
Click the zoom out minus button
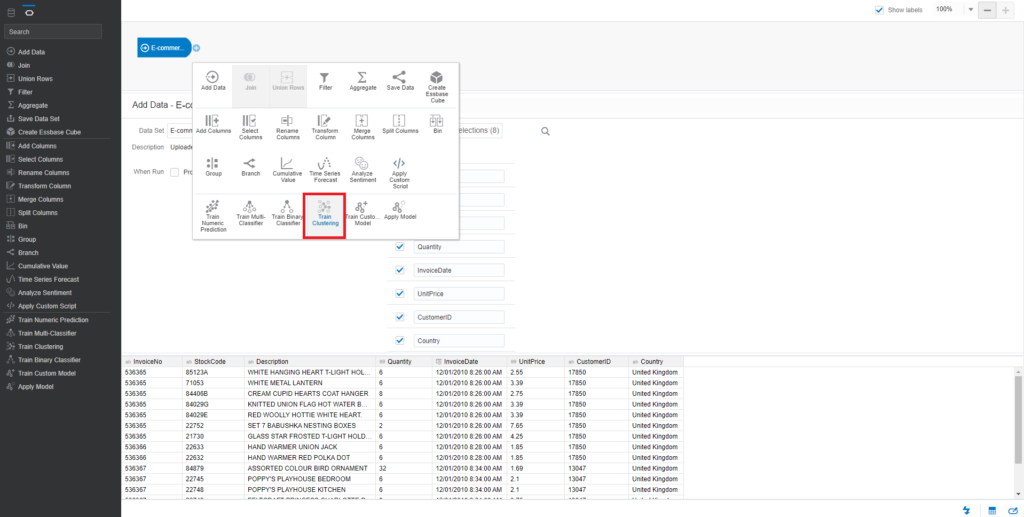pyautogui.click(x=987, y=10)
